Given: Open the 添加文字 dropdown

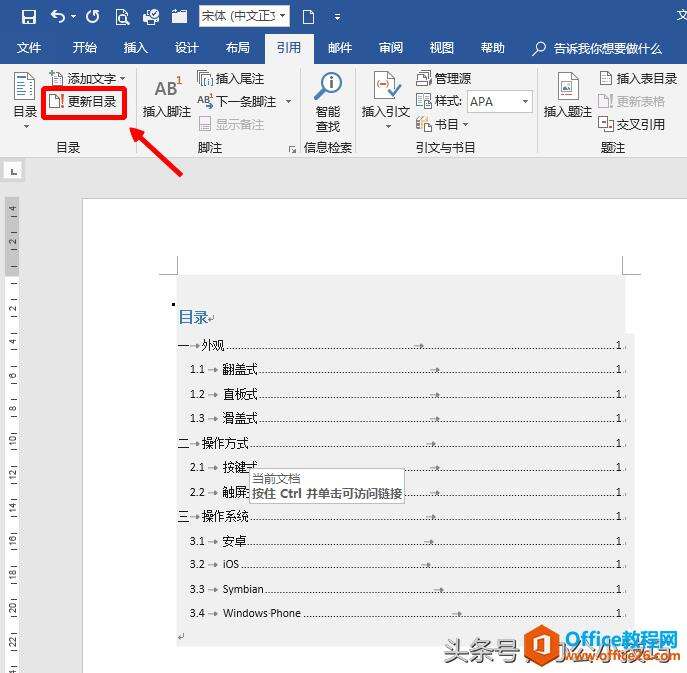Looking at the screenshot, I should [x=87, y=78].
